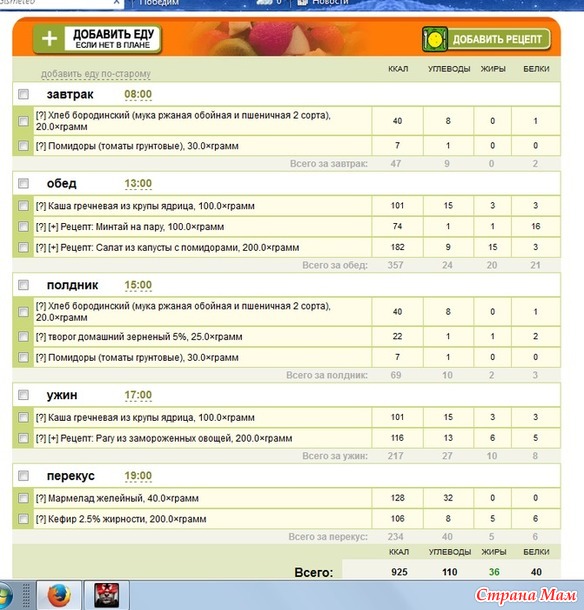Click the Добавить еду button

pos(97,39)
